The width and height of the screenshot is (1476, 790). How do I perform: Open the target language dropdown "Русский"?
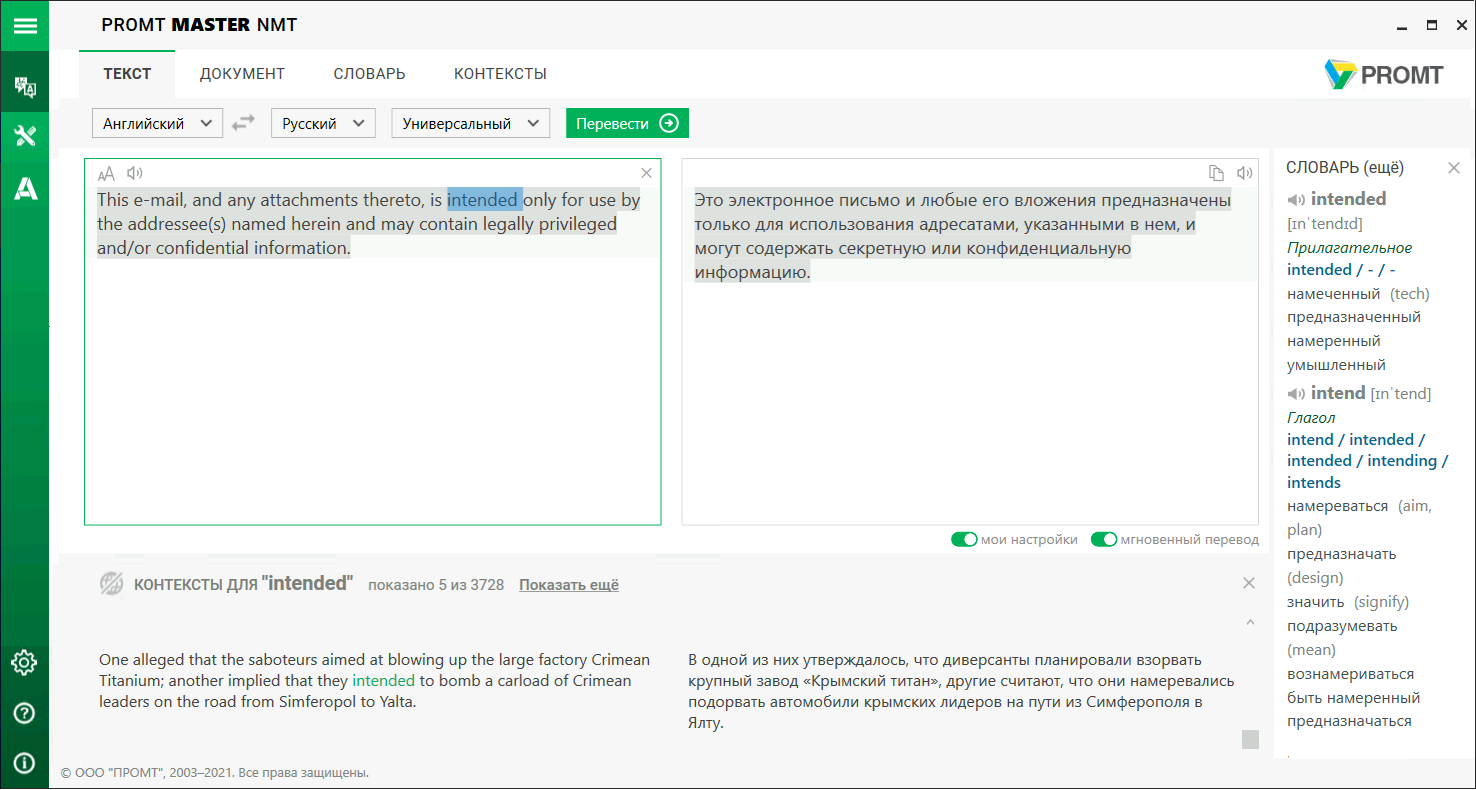click(x=323, y=124)
